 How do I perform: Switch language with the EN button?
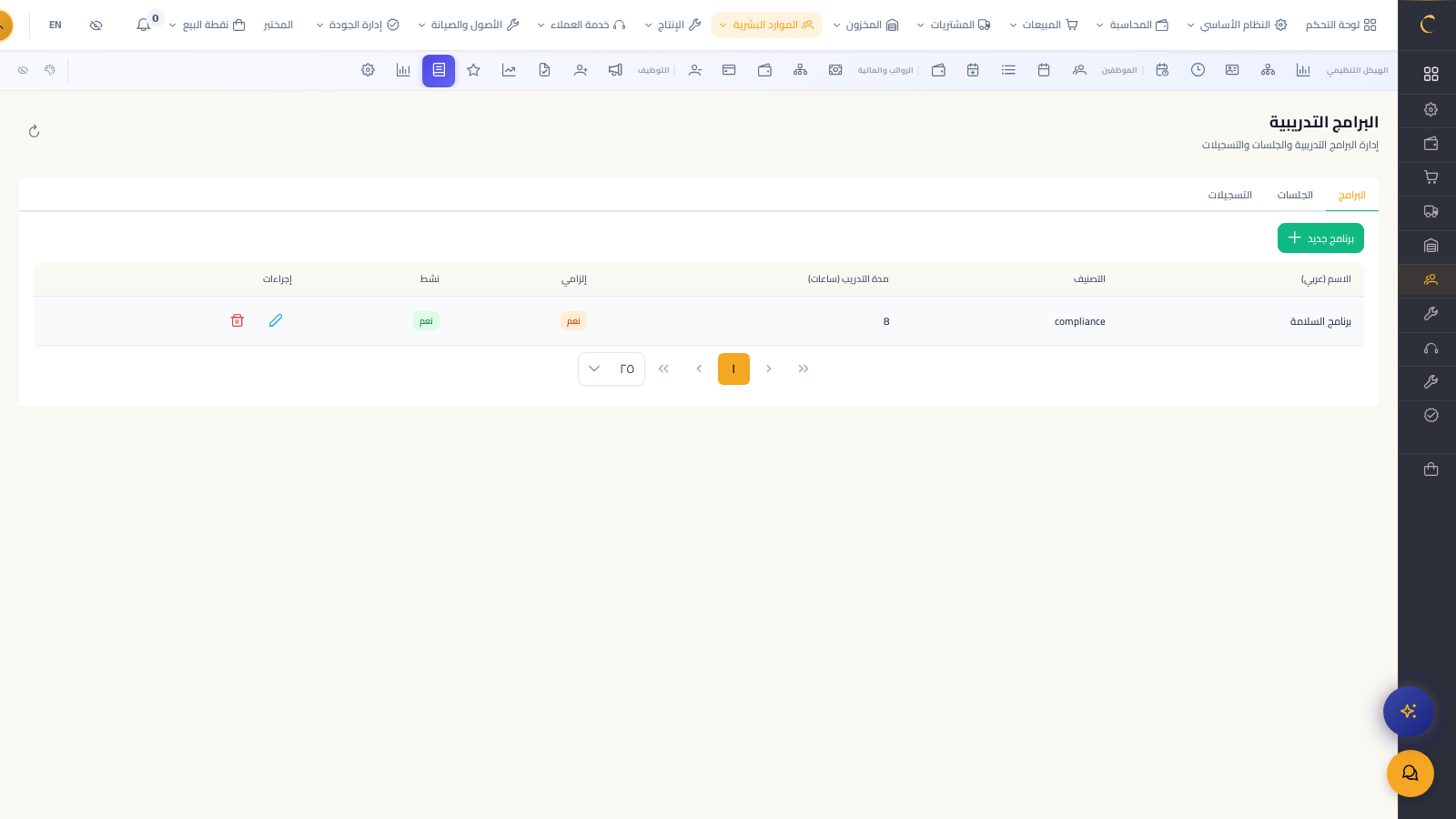coord(56,25)
